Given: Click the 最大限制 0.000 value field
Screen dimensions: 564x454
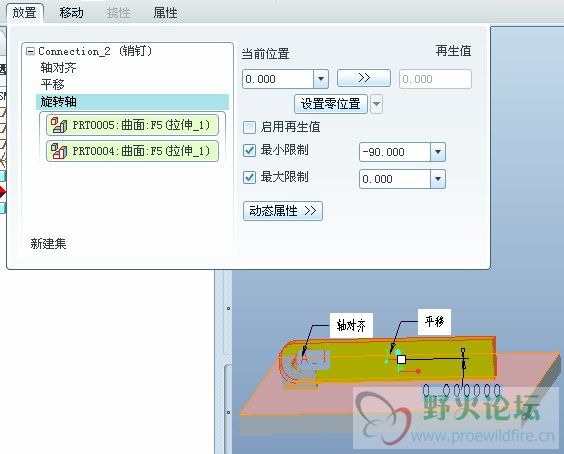Looking at the screenshot, I should point(395,179).
